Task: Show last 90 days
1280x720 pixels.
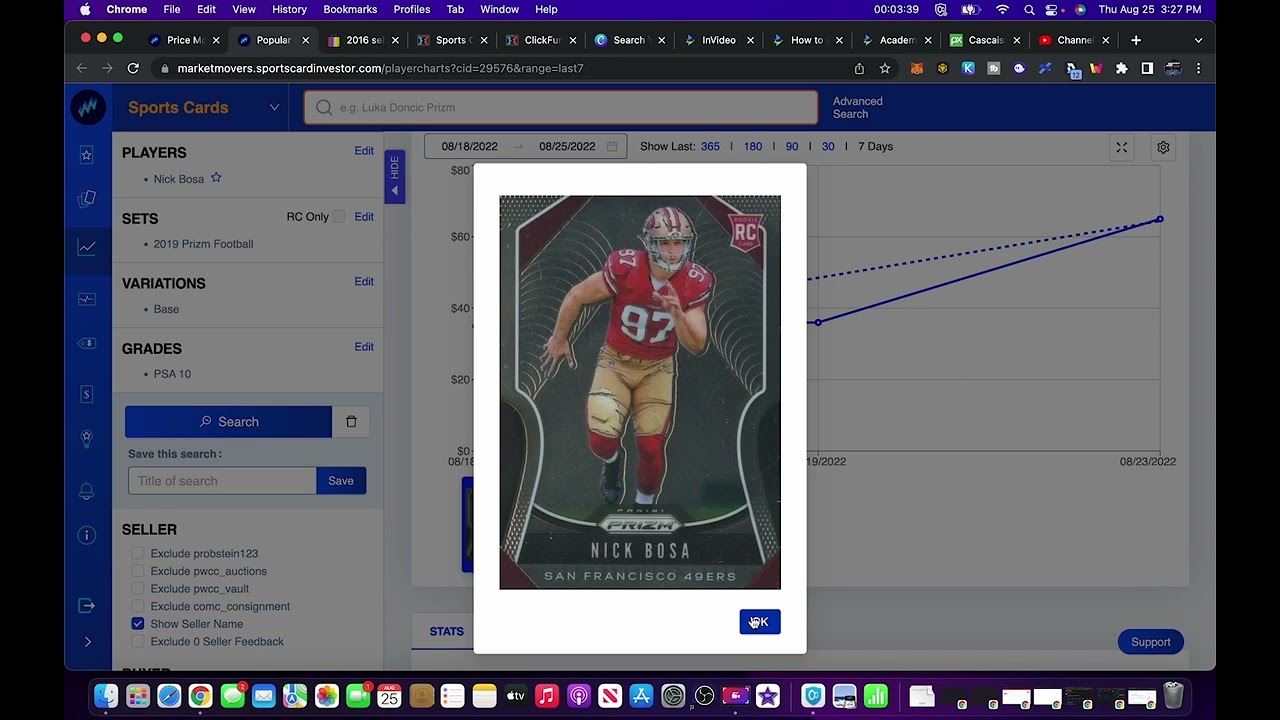Action: (792, 146)
